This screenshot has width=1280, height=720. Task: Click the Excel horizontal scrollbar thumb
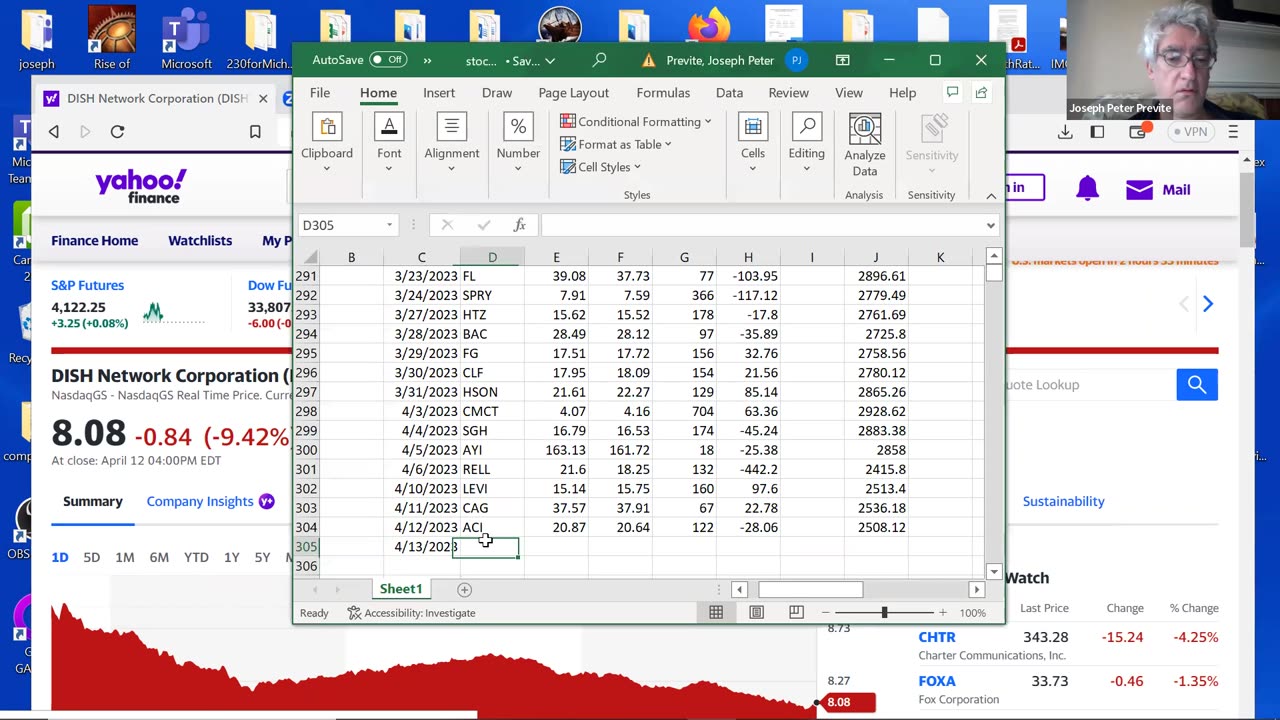click(810, 590)
